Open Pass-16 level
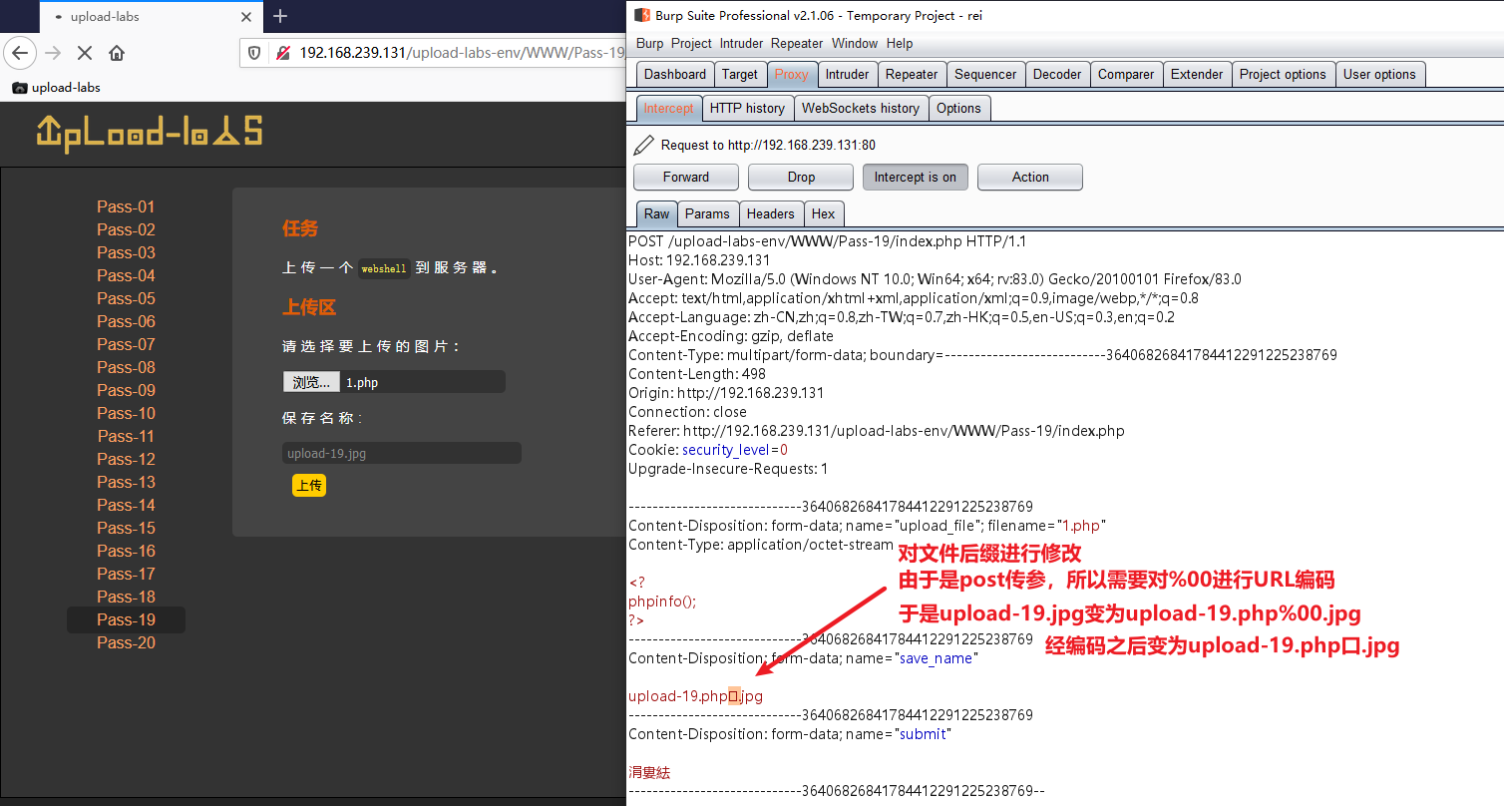The width and height of the screenshot is (1504, 806). [x=126, y=551]
